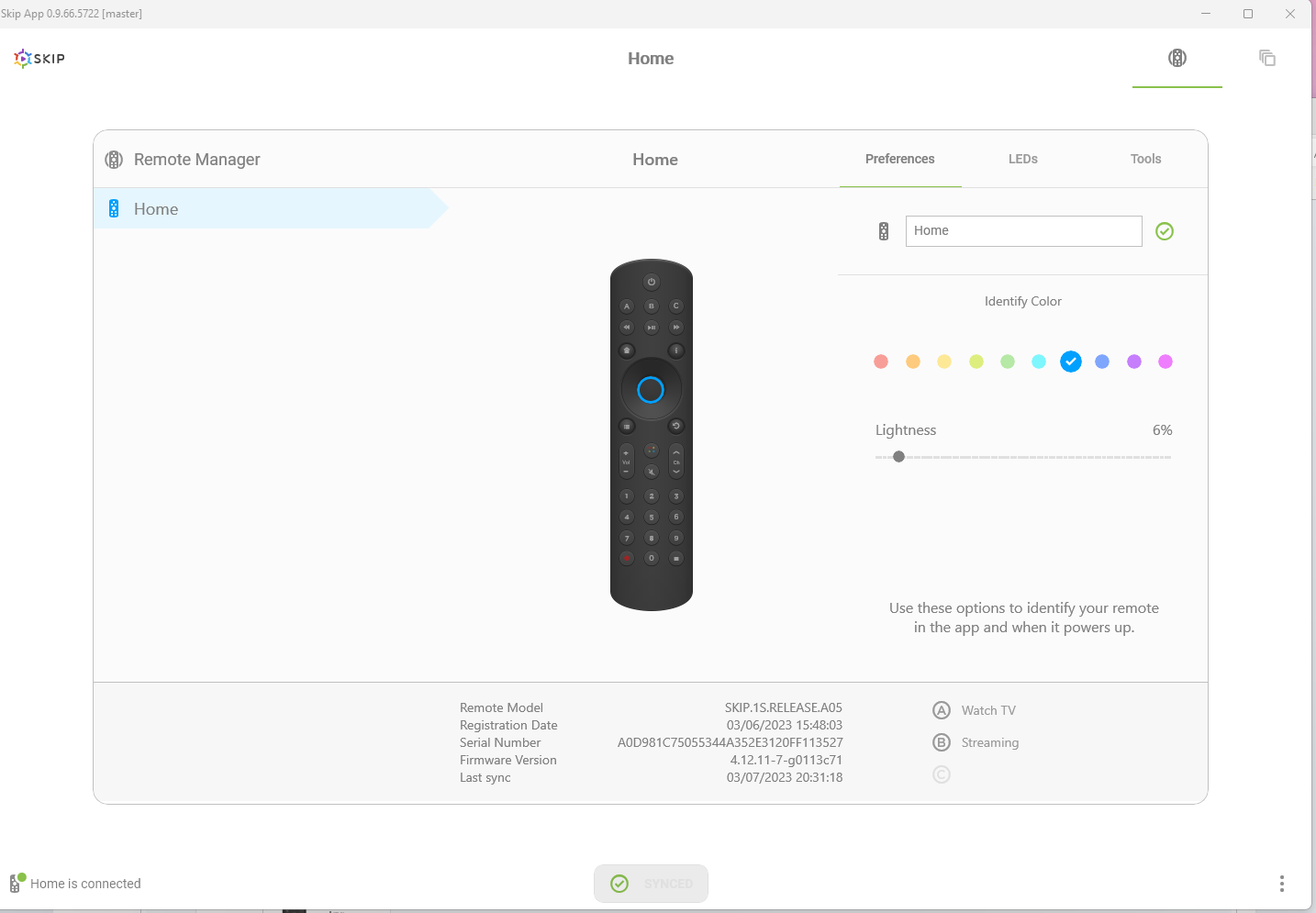This screenshot has height=913, width=1316.
Task: Click the SYNCED button
Action: click(x=651, y=884)
